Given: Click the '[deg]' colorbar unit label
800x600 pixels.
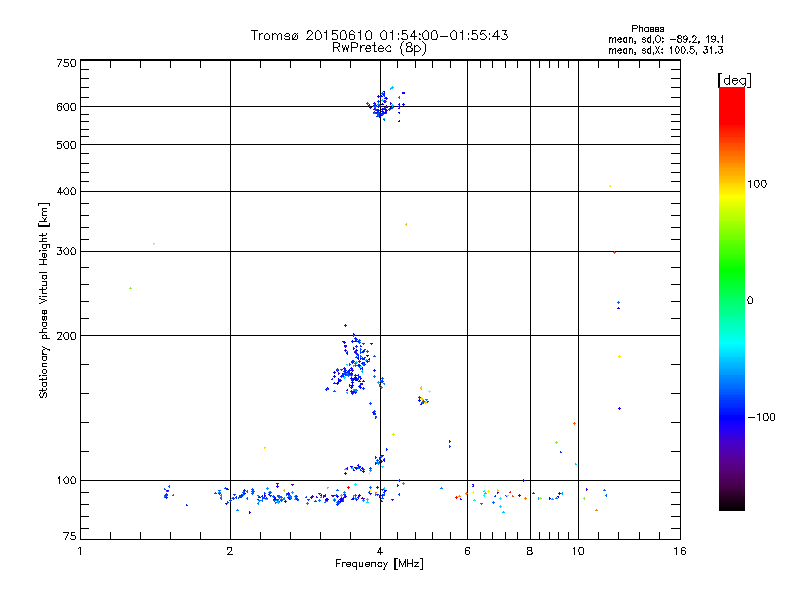Looking at the screenshot, I should tap(734, 80).
